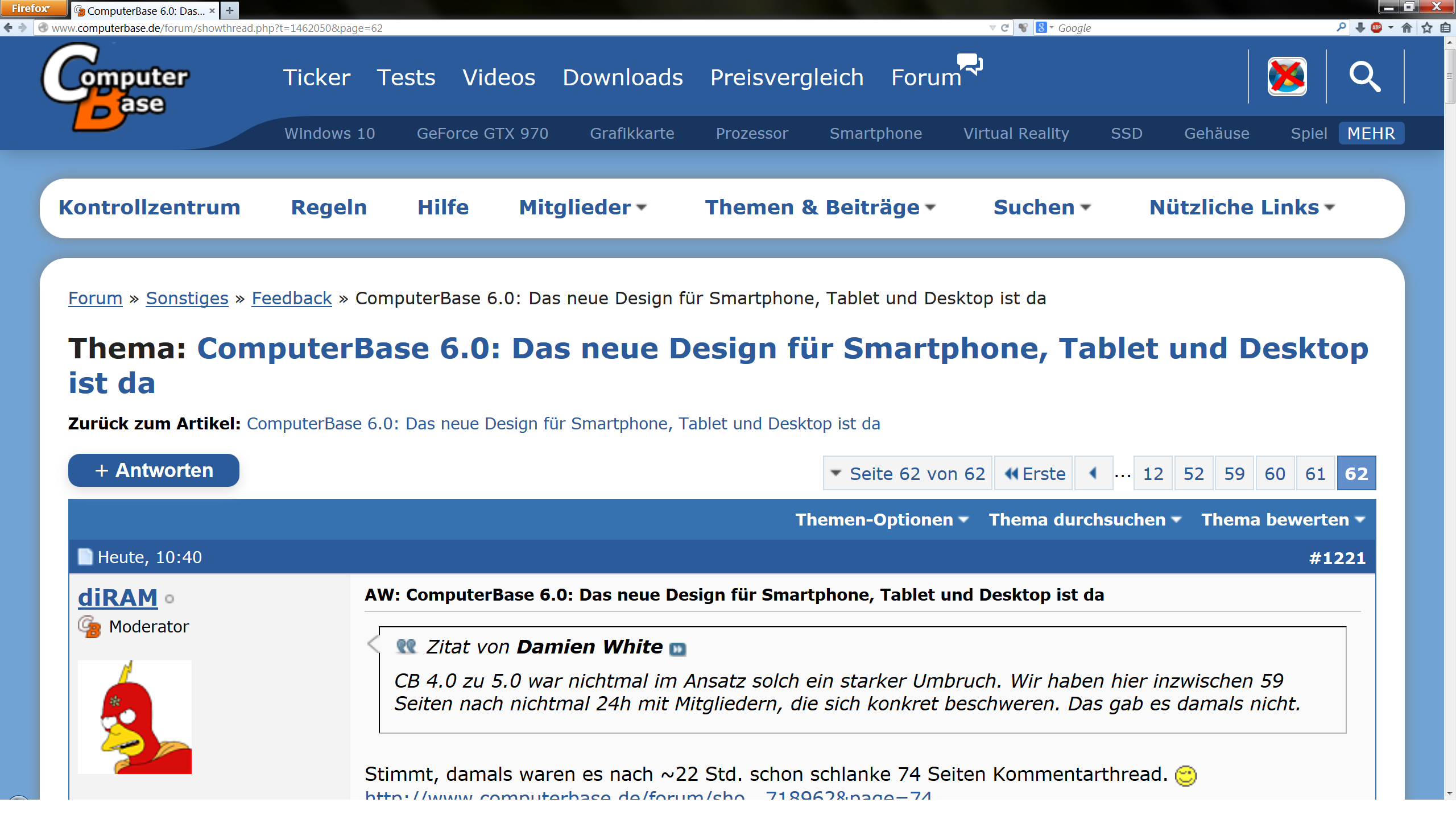1456x819 pixels.
Task: Open the Downloads navigation item
Action: [x=622, y=77]
